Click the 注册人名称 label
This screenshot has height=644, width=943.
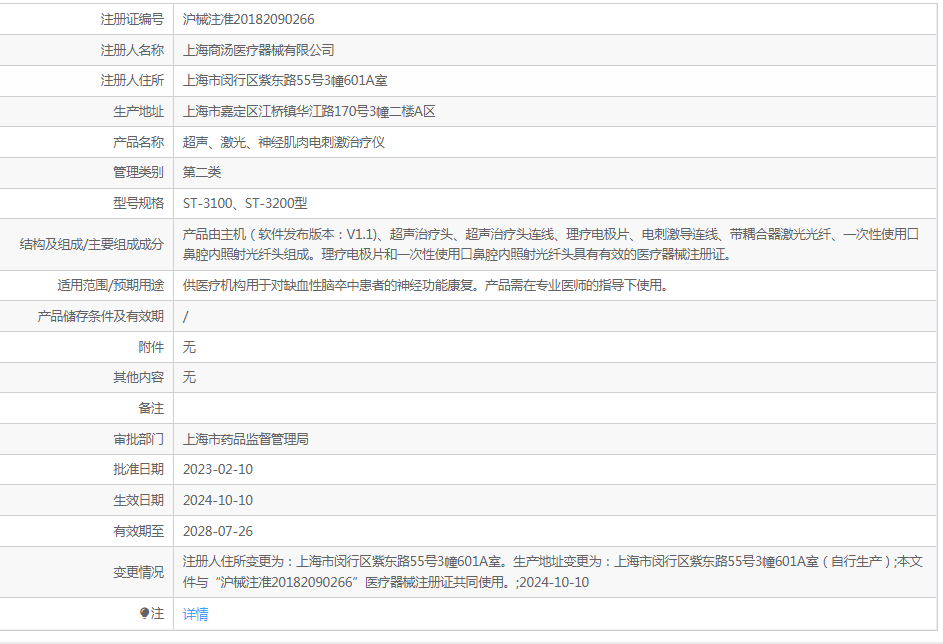(132, 51)
